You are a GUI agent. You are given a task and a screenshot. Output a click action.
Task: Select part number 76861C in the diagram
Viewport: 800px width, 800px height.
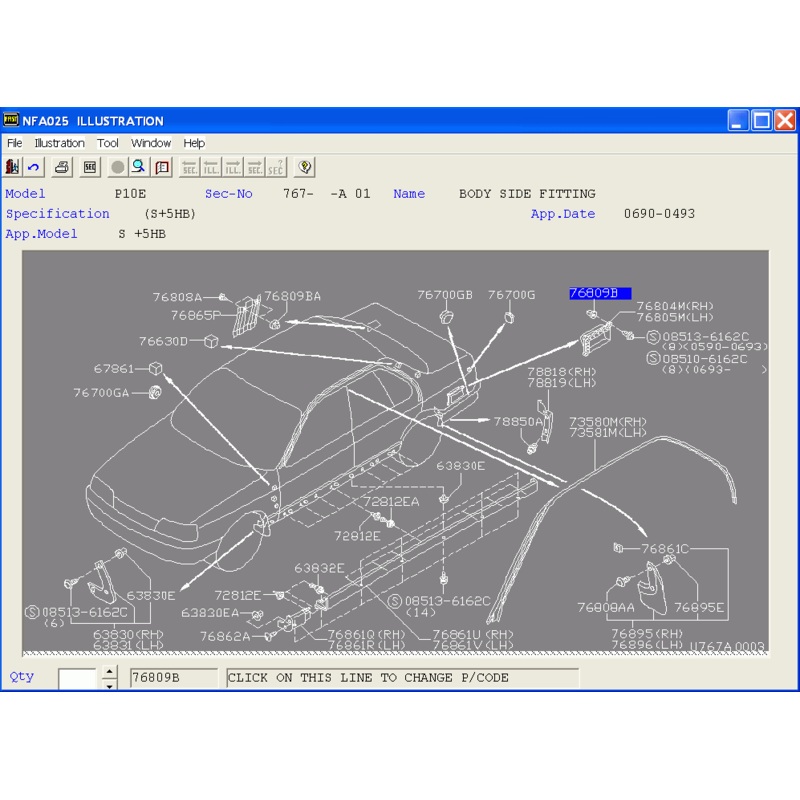tap(665, 548)
